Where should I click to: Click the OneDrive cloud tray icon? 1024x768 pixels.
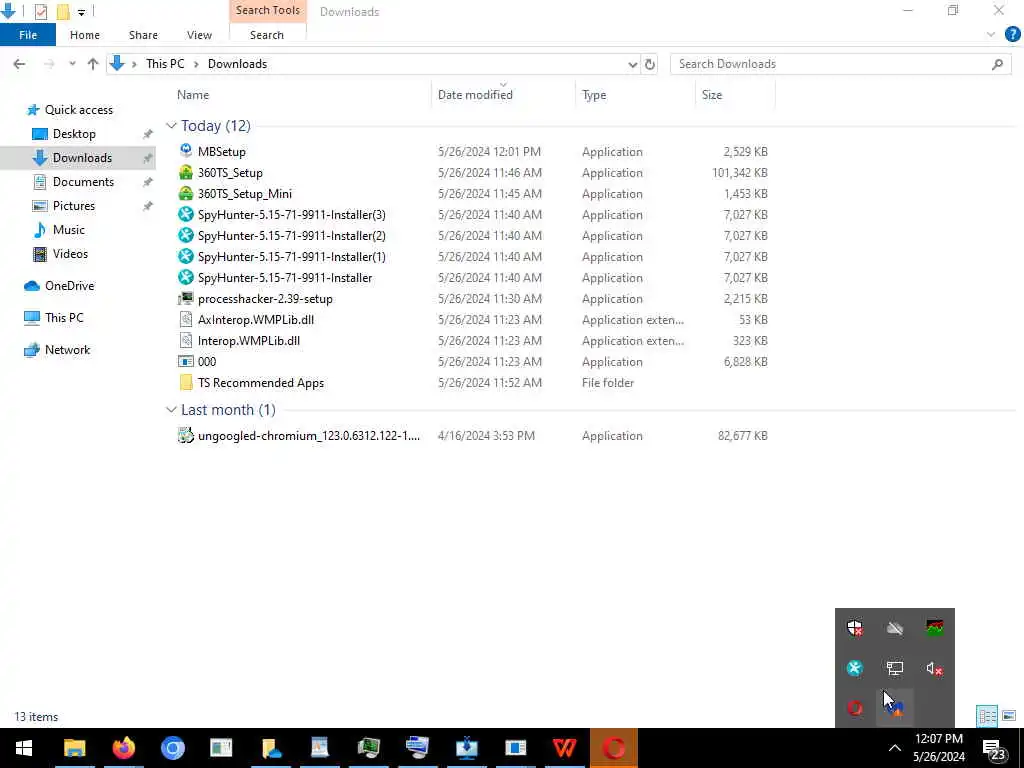(x=895, y=628)
